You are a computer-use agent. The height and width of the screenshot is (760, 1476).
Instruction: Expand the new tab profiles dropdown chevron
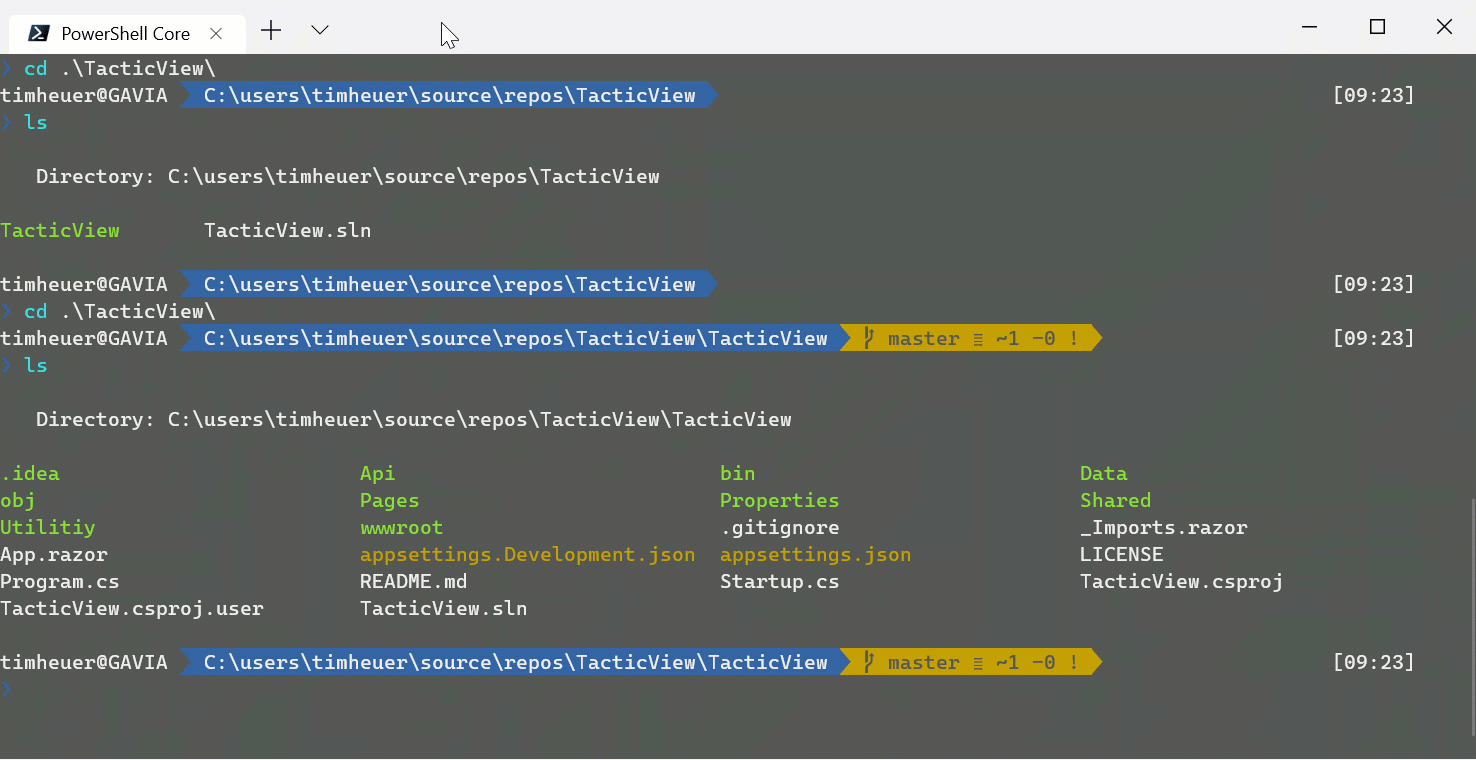coord(320,31)
